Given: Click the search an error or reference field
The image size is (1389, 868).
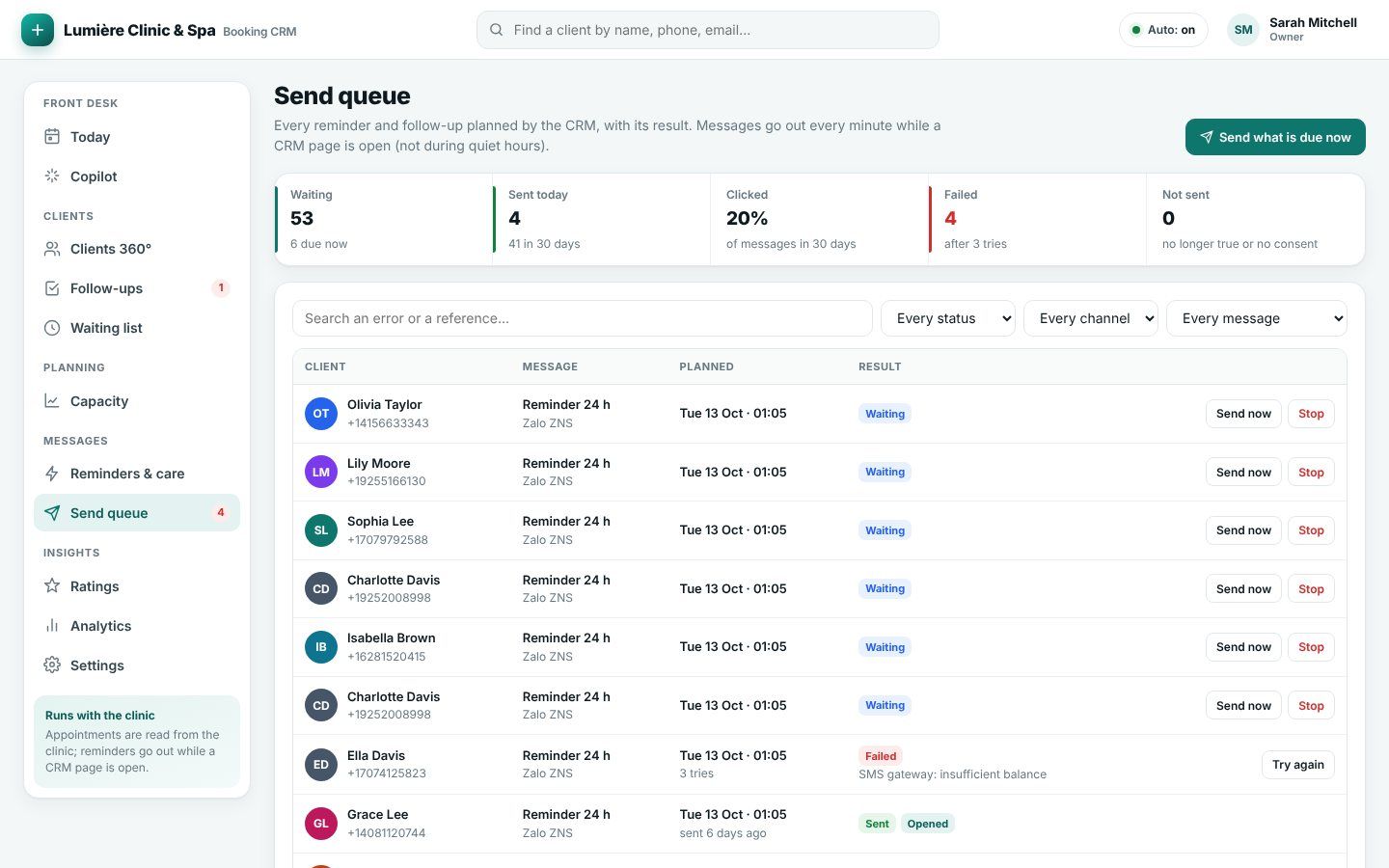Looking at the screenshot, I should coord(583,318).
